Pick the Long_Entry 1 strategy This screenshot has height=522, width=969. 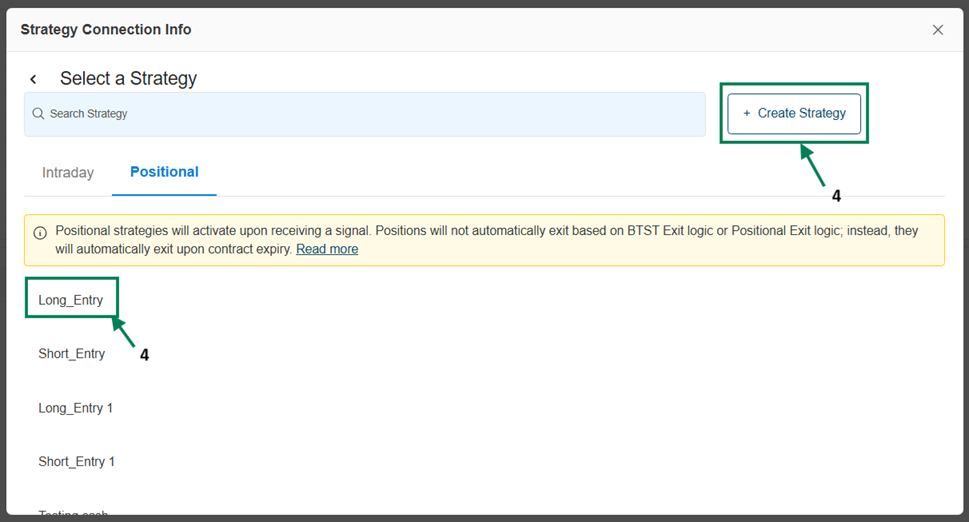point(76,408)
